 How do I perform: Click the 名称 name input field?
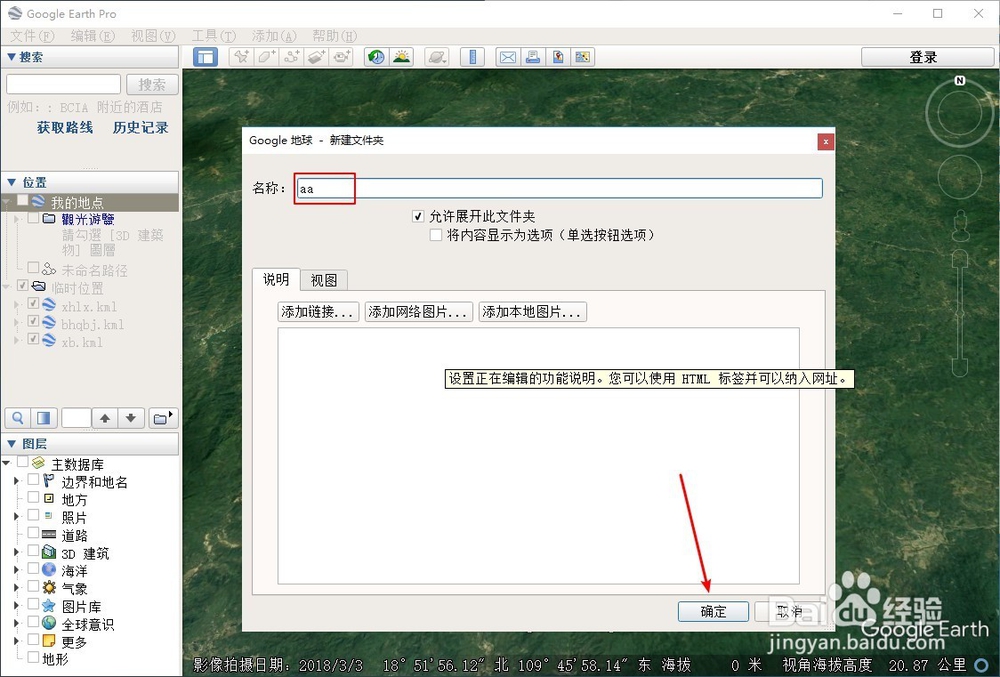pyautogui.click(x=559, y=188)
